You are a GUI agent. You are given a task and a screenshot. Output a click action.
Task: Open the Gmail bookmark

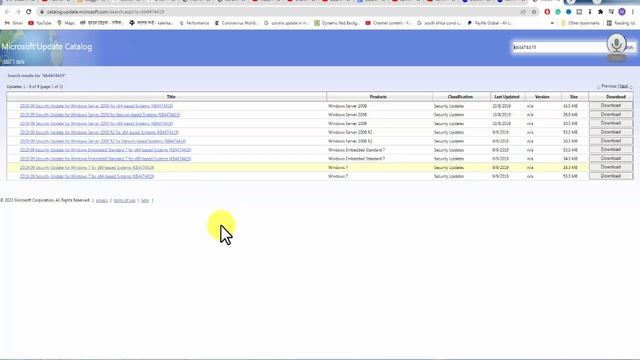tap(13, 23)
